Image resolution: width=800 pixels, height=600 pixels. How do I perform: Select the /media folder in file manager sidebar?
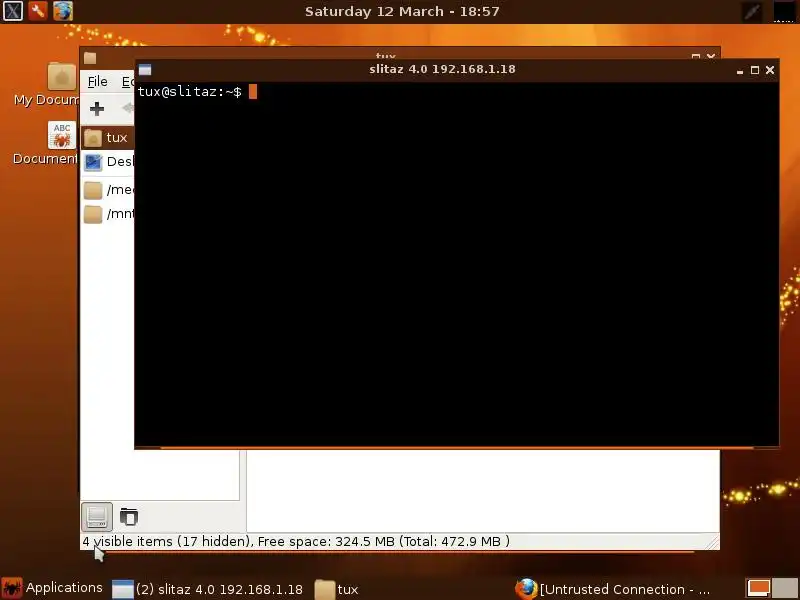108,190
